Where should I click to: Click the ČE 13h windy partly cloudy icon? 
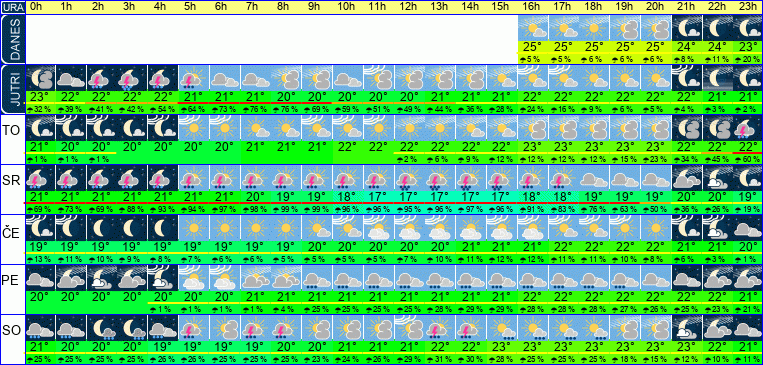(440, 228)
